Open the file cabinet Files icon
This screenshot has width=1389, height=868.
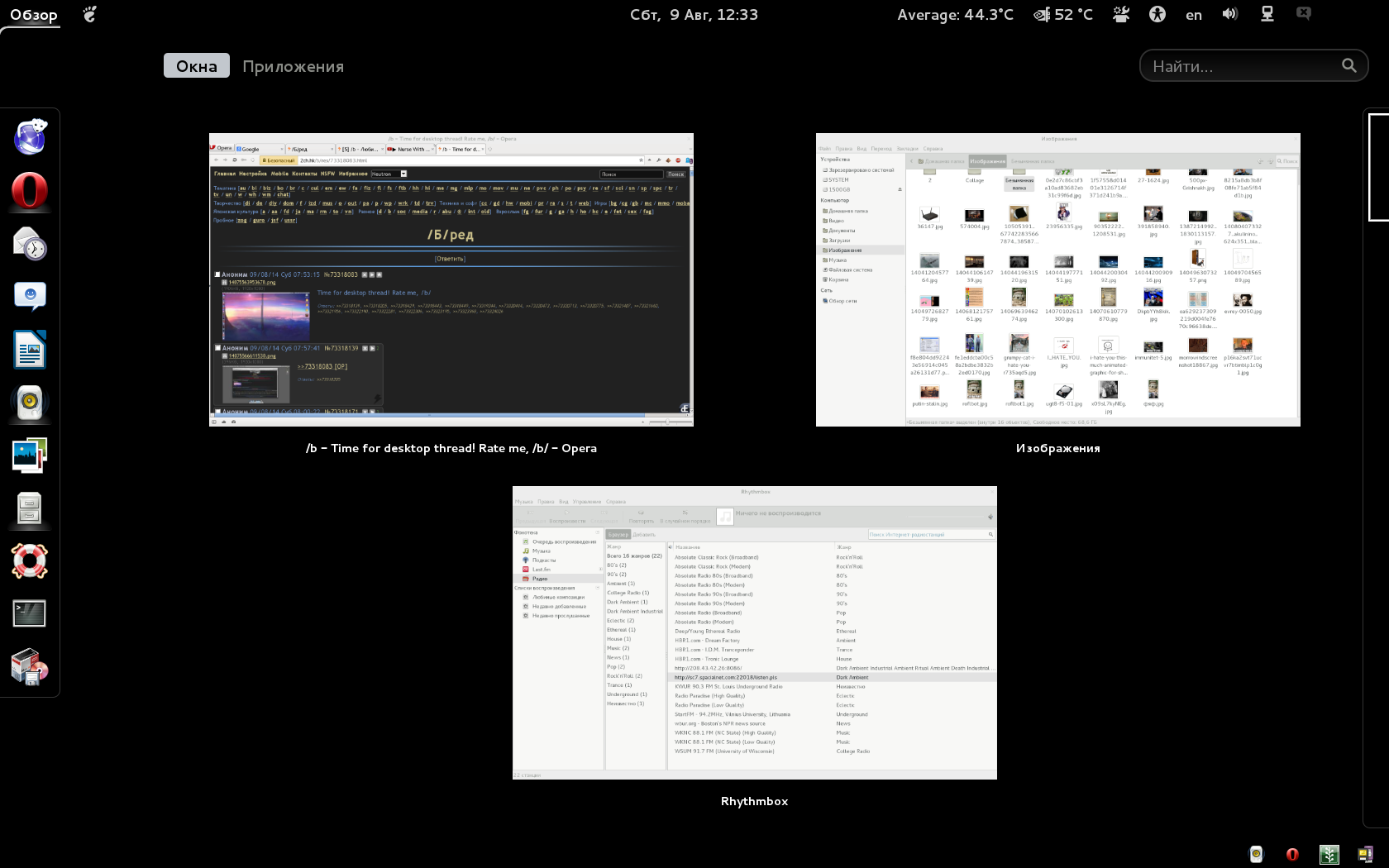point(30,508)
